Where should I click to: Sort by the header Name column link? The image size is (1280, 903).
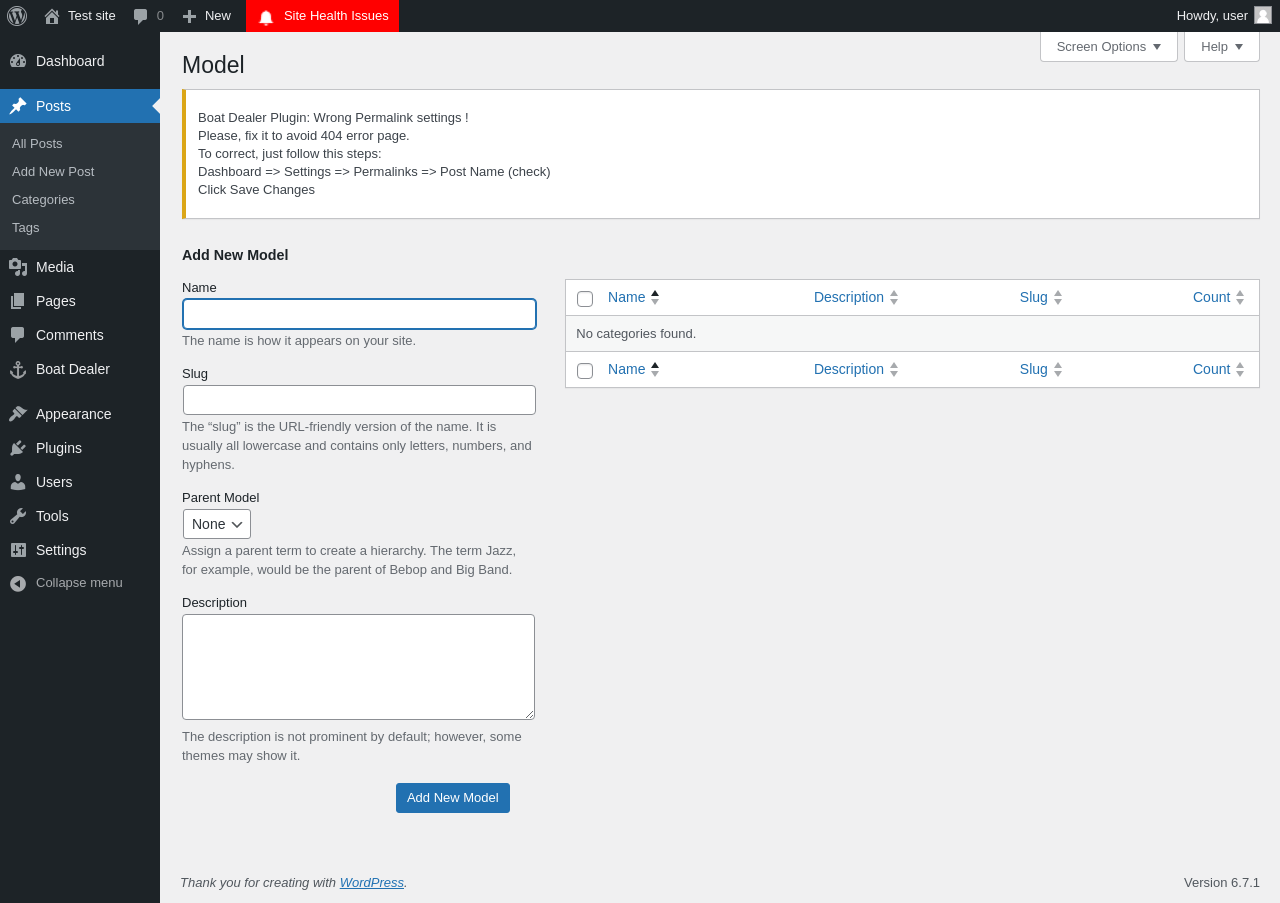tap(627, 297)
